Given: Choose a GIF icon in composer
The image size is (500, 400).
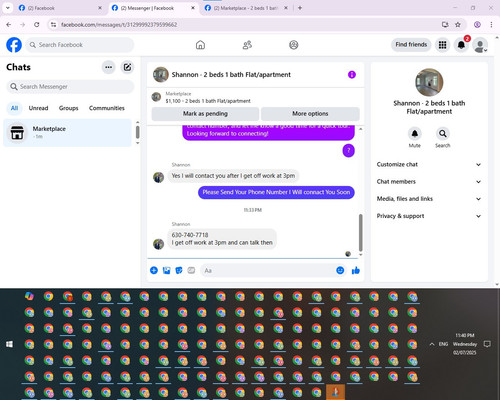Looking at the screenshot, I should point(191,270).
